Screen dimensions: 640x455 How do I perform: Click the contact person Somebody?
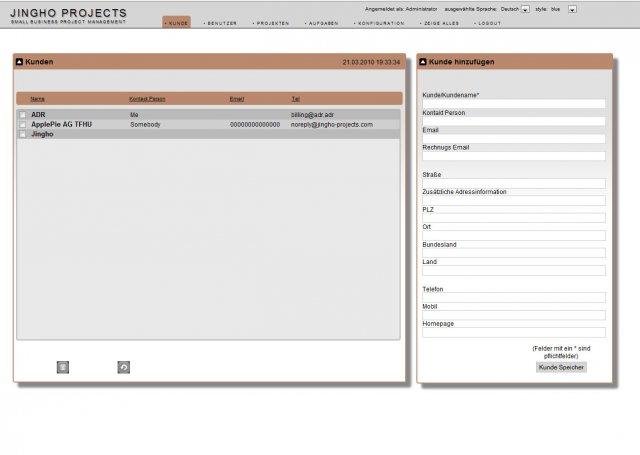[x=145, y=124]
